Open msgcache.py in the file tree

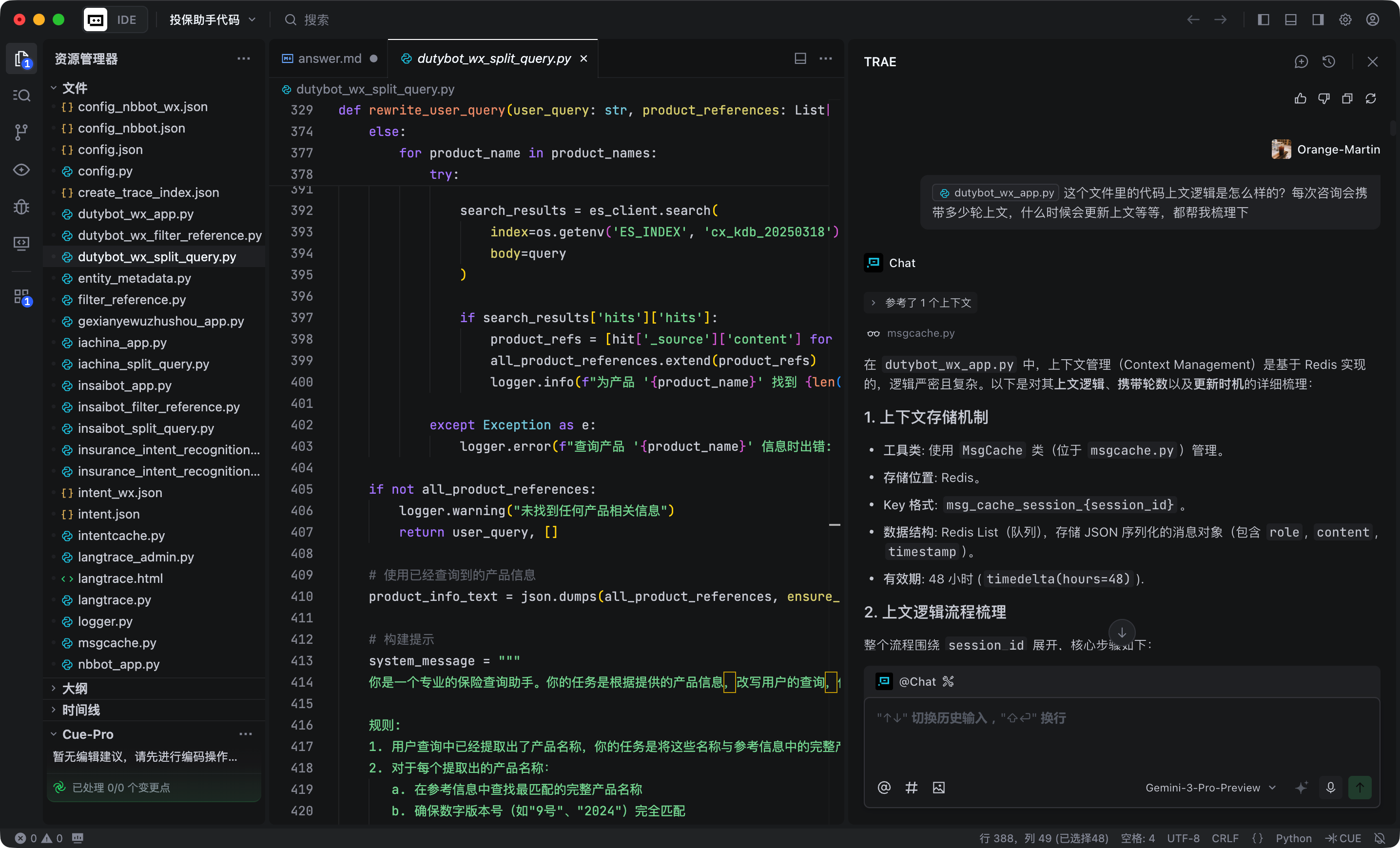[117, 642]
